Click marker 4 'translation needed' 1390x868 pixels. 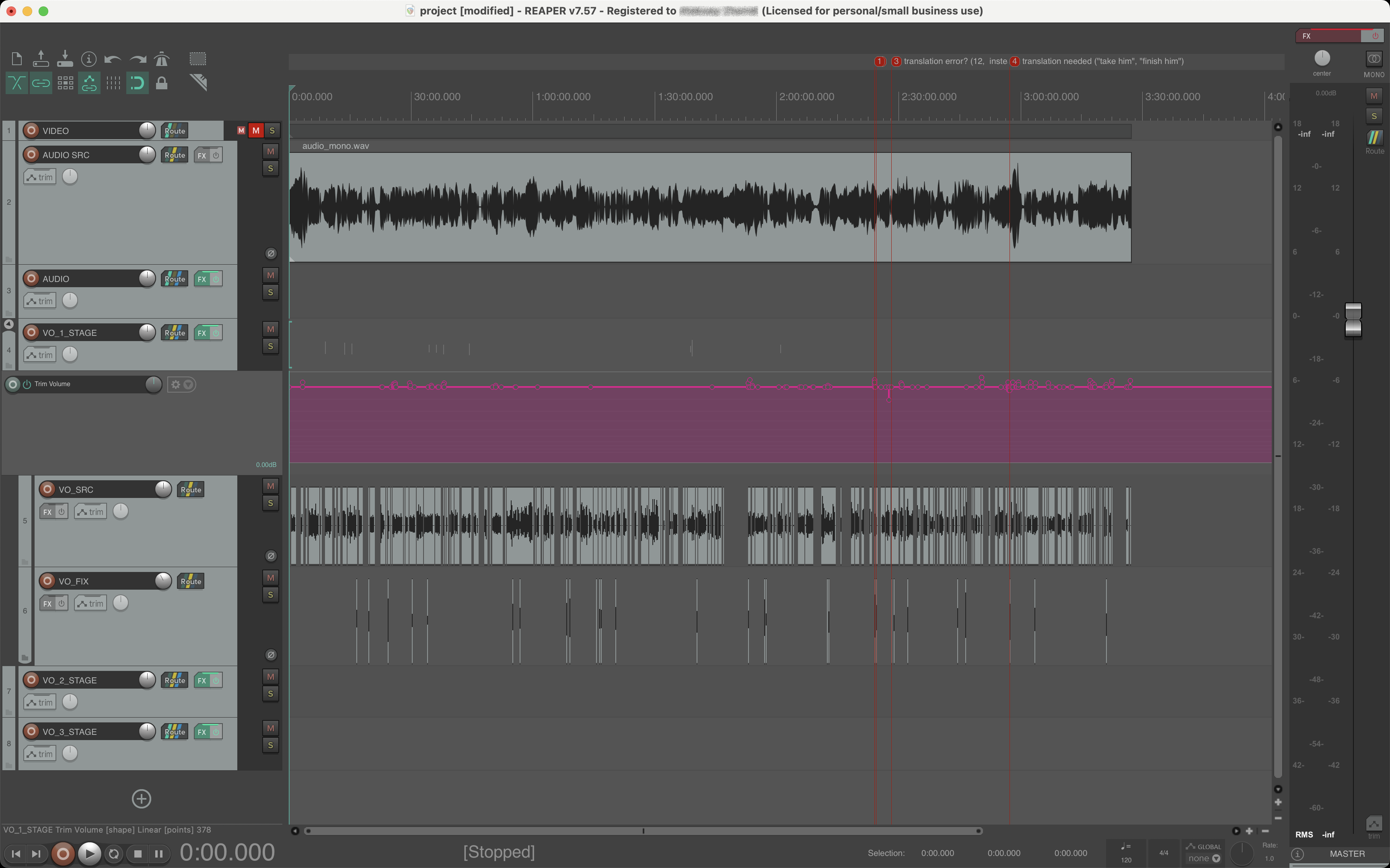coord(1014,62)
